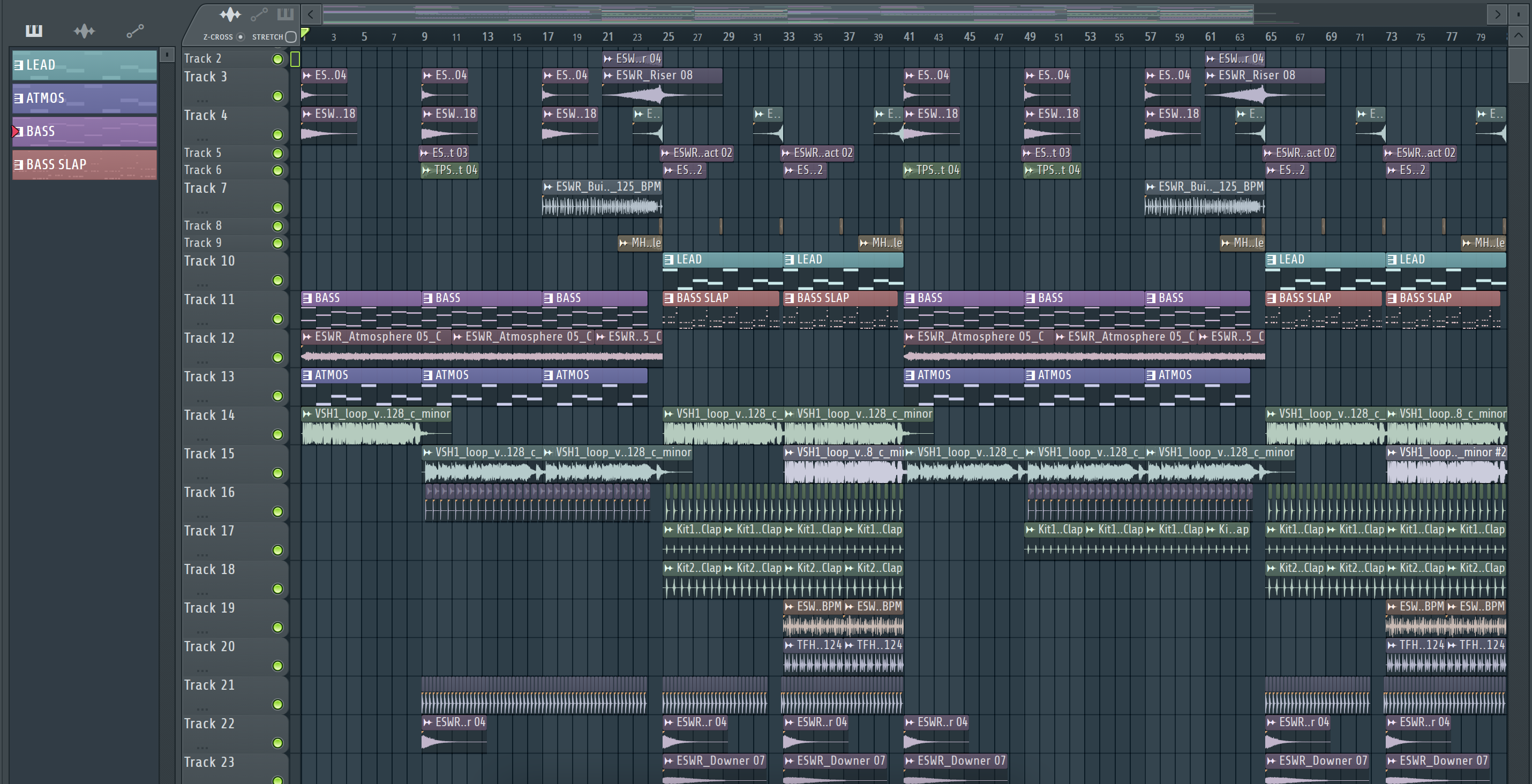1532x784 pixels.
Task: Click the vertical scrollbar handle on the right edge
Action: click(1518, 65)
